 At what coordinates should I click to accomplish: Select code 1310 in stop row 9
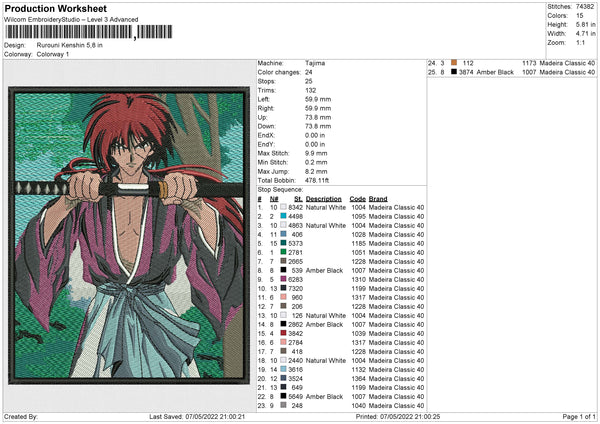point(359,279)
